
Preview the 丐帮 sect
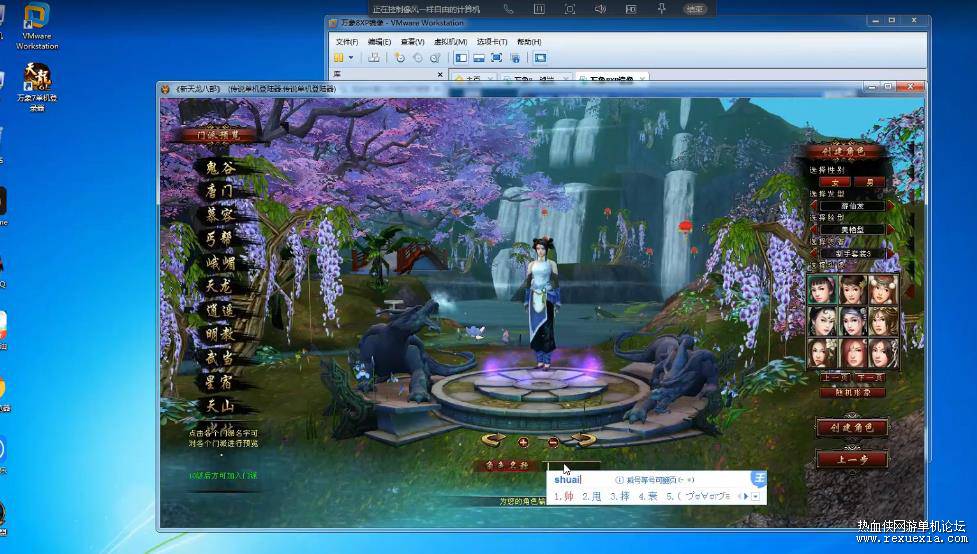221,239
